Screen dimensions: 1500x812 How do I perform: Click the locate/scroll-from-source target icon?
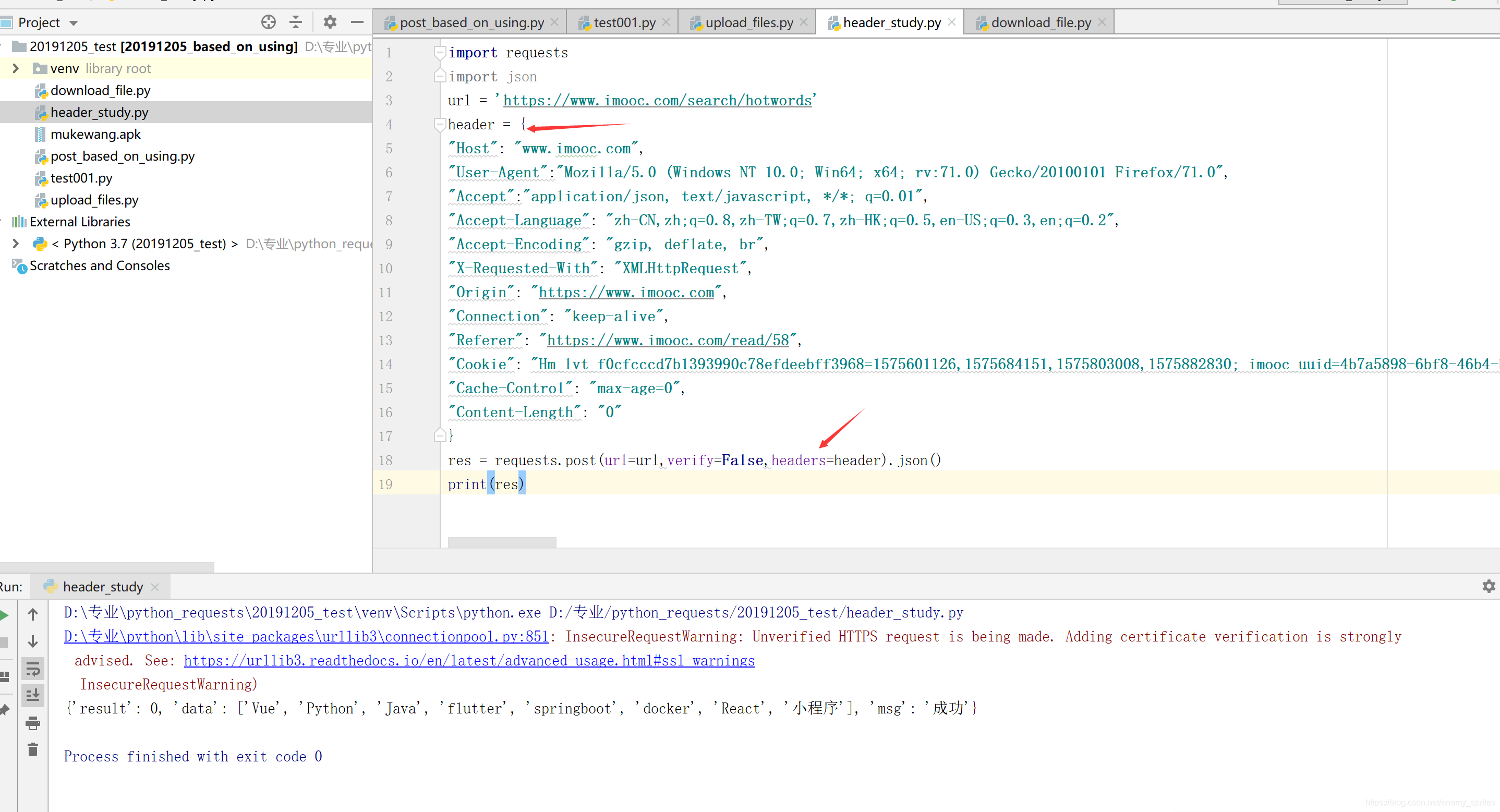point(268,22)
